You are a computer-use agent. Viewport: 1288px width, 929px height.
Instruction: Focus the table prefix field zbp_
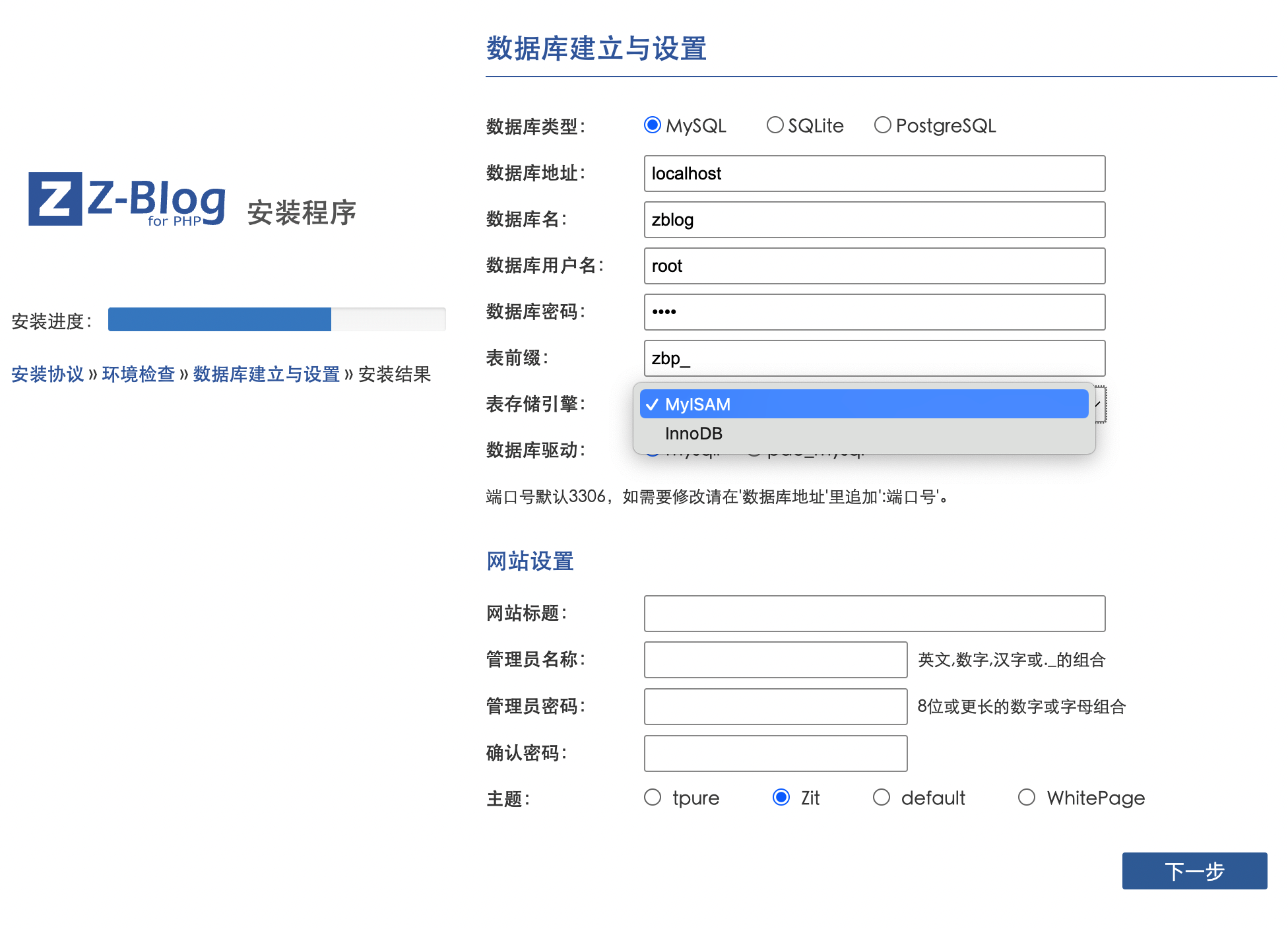(x=874, y=358)
